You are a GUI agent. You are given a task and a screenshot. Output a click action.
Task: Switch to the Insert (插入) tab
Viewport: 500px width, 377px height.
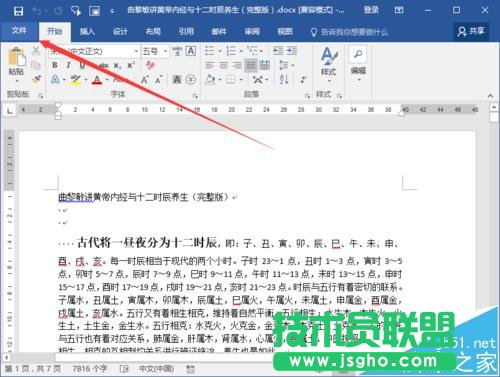tap(87, 32)
